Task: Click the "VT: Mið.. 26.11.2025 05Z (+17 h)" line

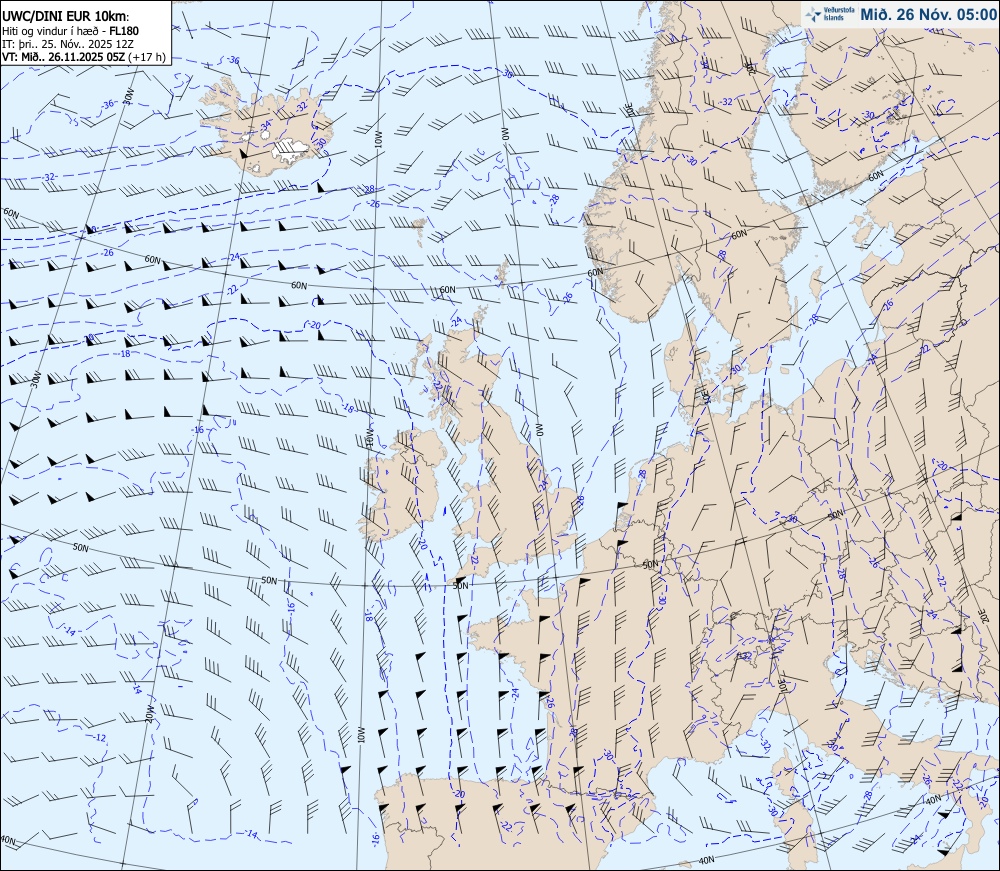Action: point(84,57)
